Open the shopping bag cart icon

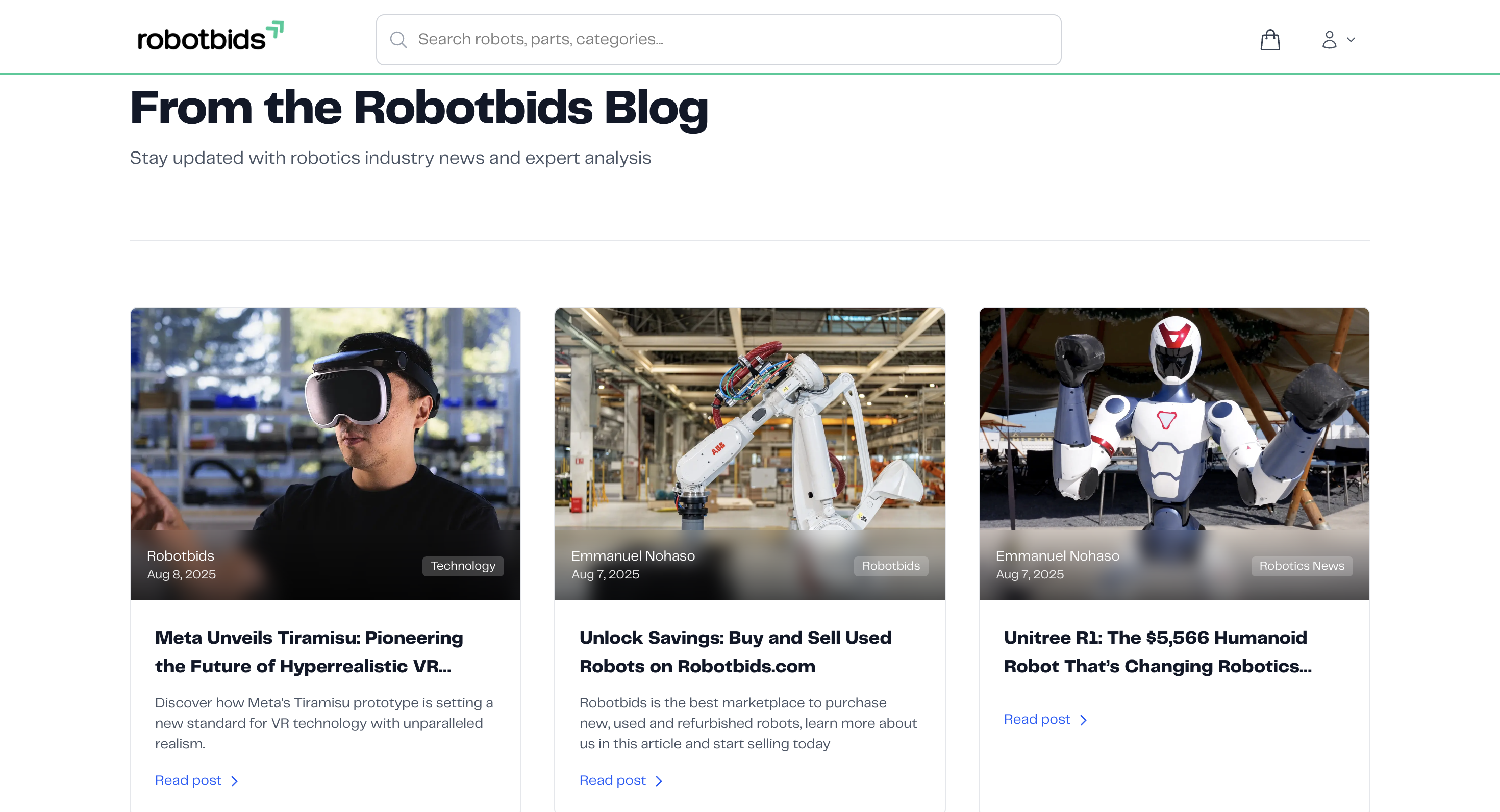[x=1270, y=40]
